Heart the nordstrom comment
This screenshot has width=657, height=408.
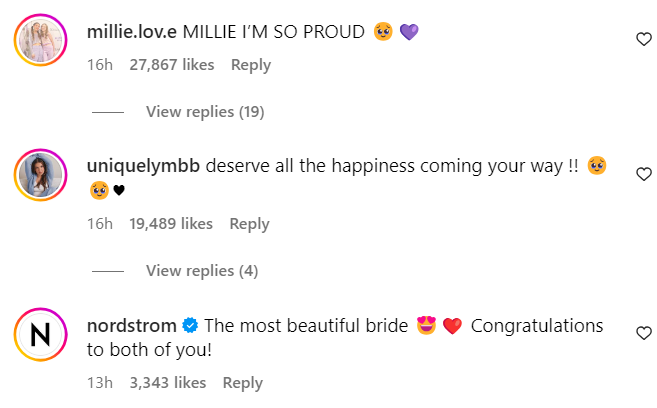pyautogui.click(x=644, y=333)
